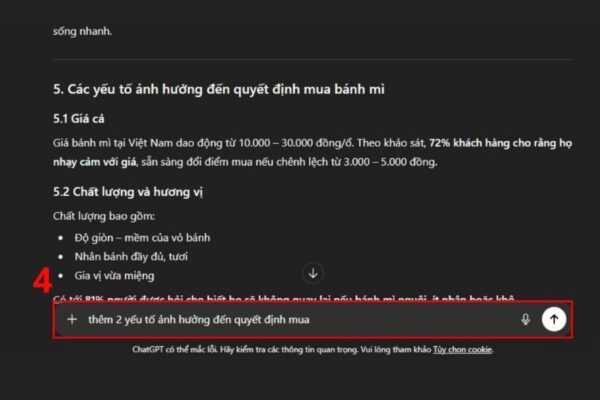Jump to latest message using down-arrow circle
The width and height of the screenshot is (600, 400).
(313, 273)
